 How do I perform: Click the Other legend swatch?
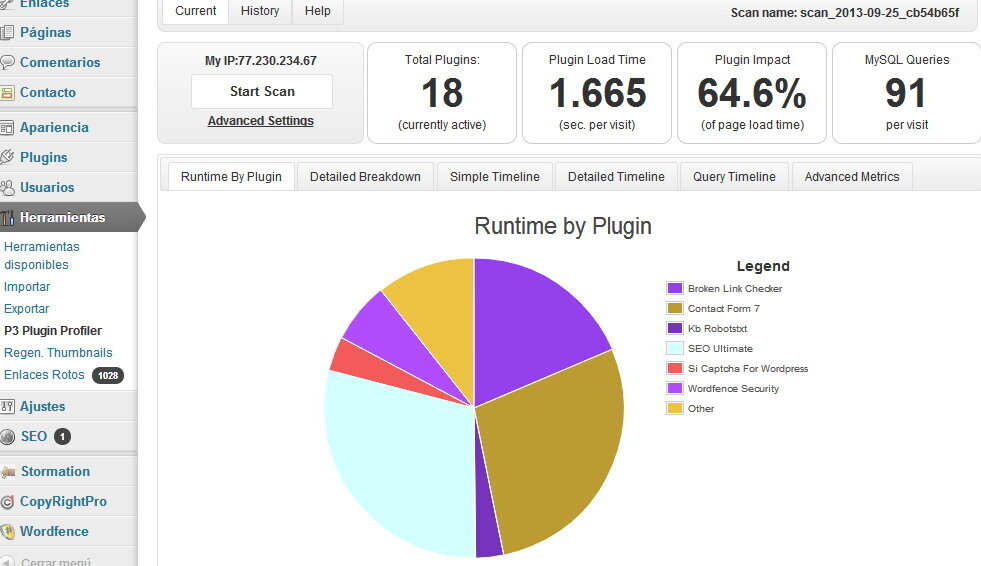674,408
